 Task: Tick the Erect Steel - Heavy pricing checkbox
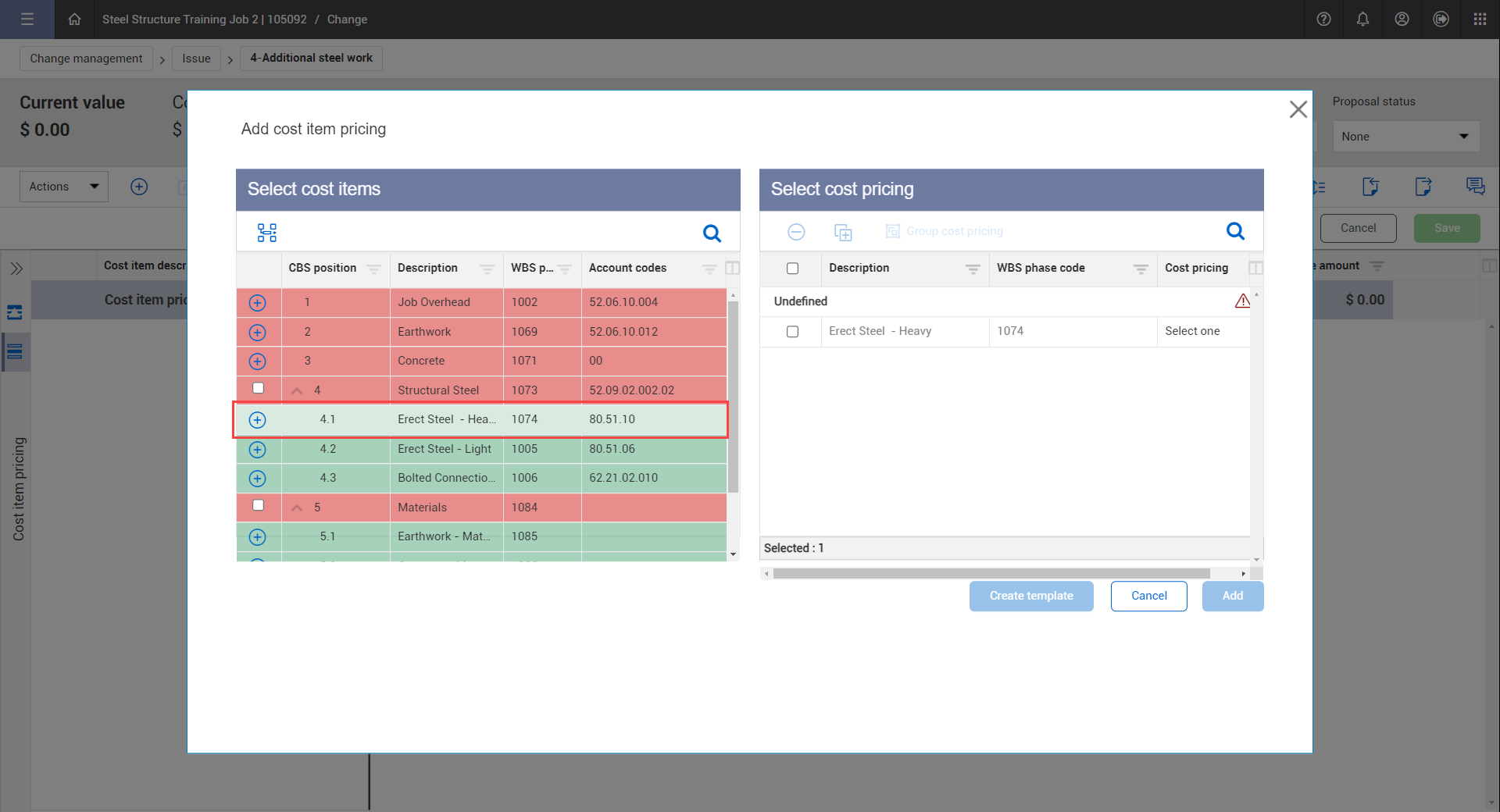(792, 332)
